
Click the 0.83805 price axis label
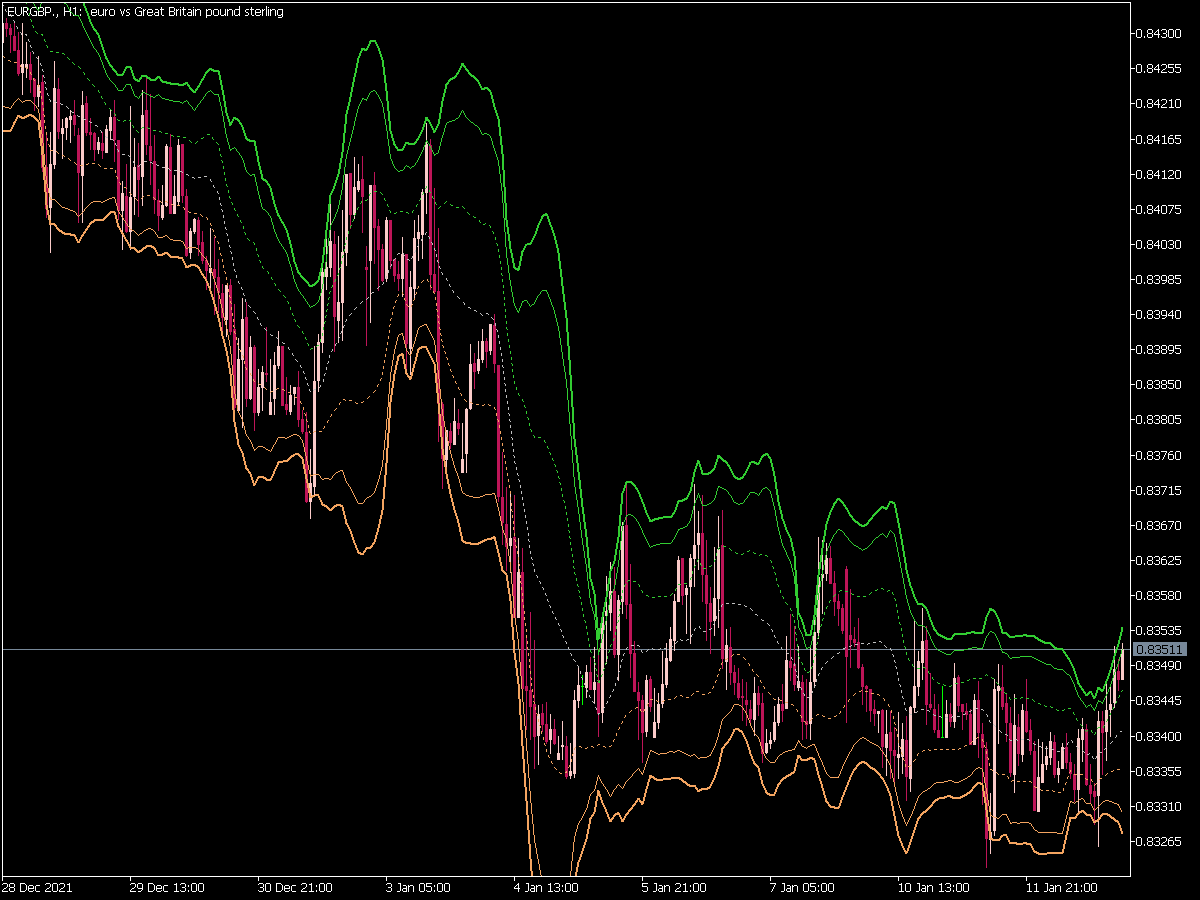coord(1160,420)
